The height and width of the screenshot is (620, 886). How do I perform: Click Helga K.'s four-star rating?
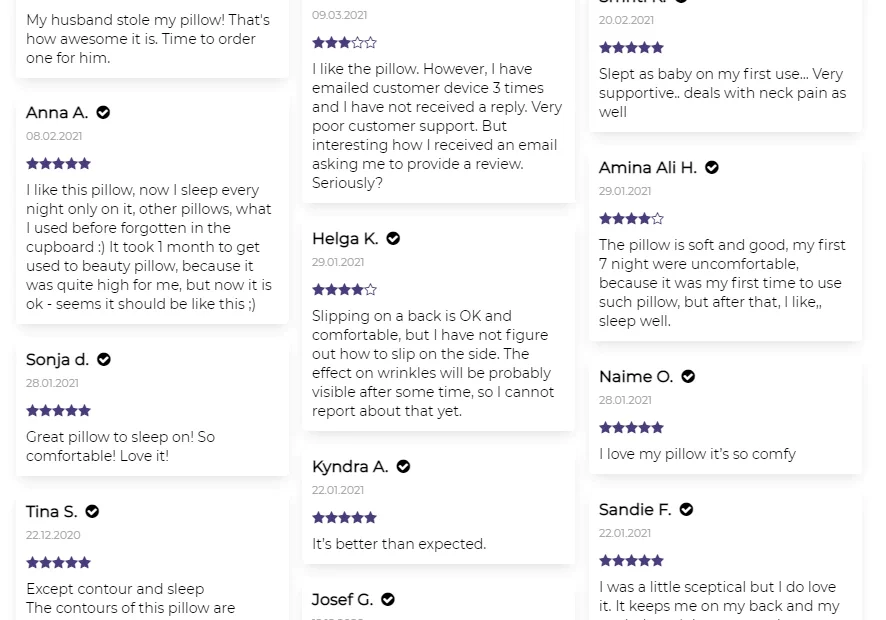(344, 290)
